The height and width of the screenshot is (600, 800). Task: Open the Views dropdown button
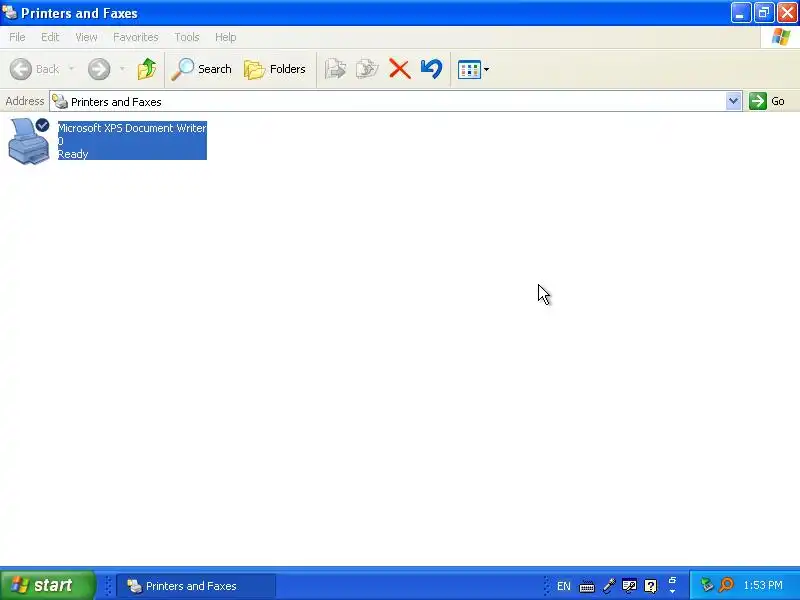tap(473, 69)
